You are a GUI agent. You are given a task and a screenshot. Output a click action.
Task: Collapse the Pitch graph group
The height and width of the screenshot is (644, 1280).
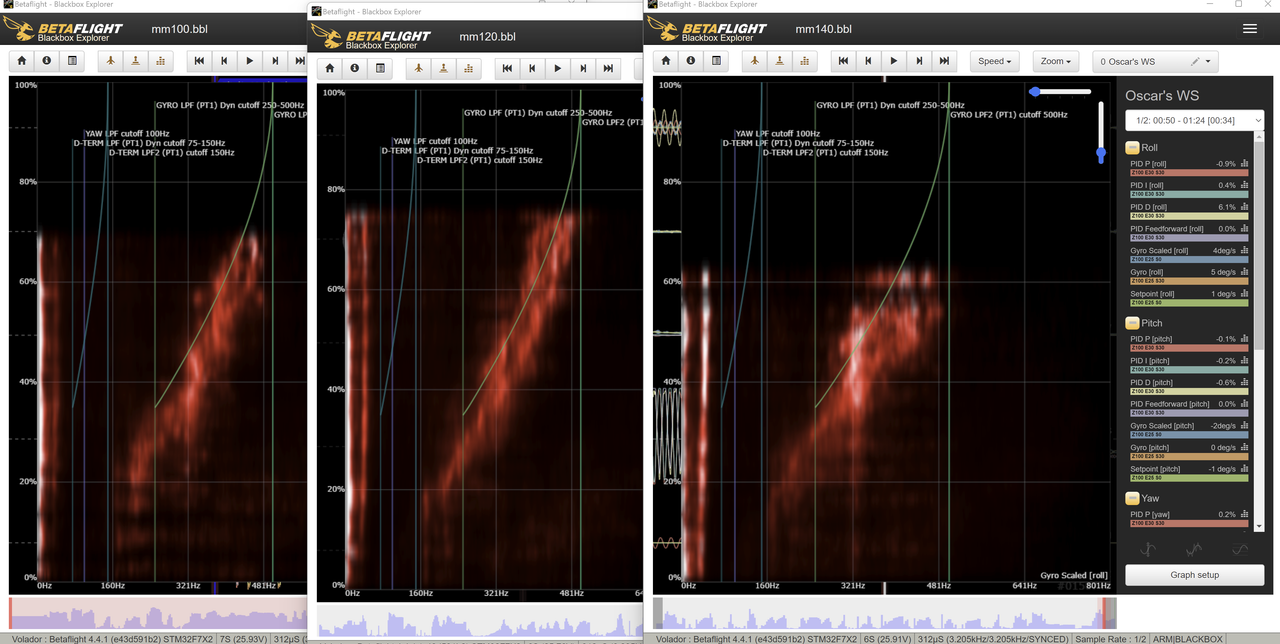pos(1132,323)
